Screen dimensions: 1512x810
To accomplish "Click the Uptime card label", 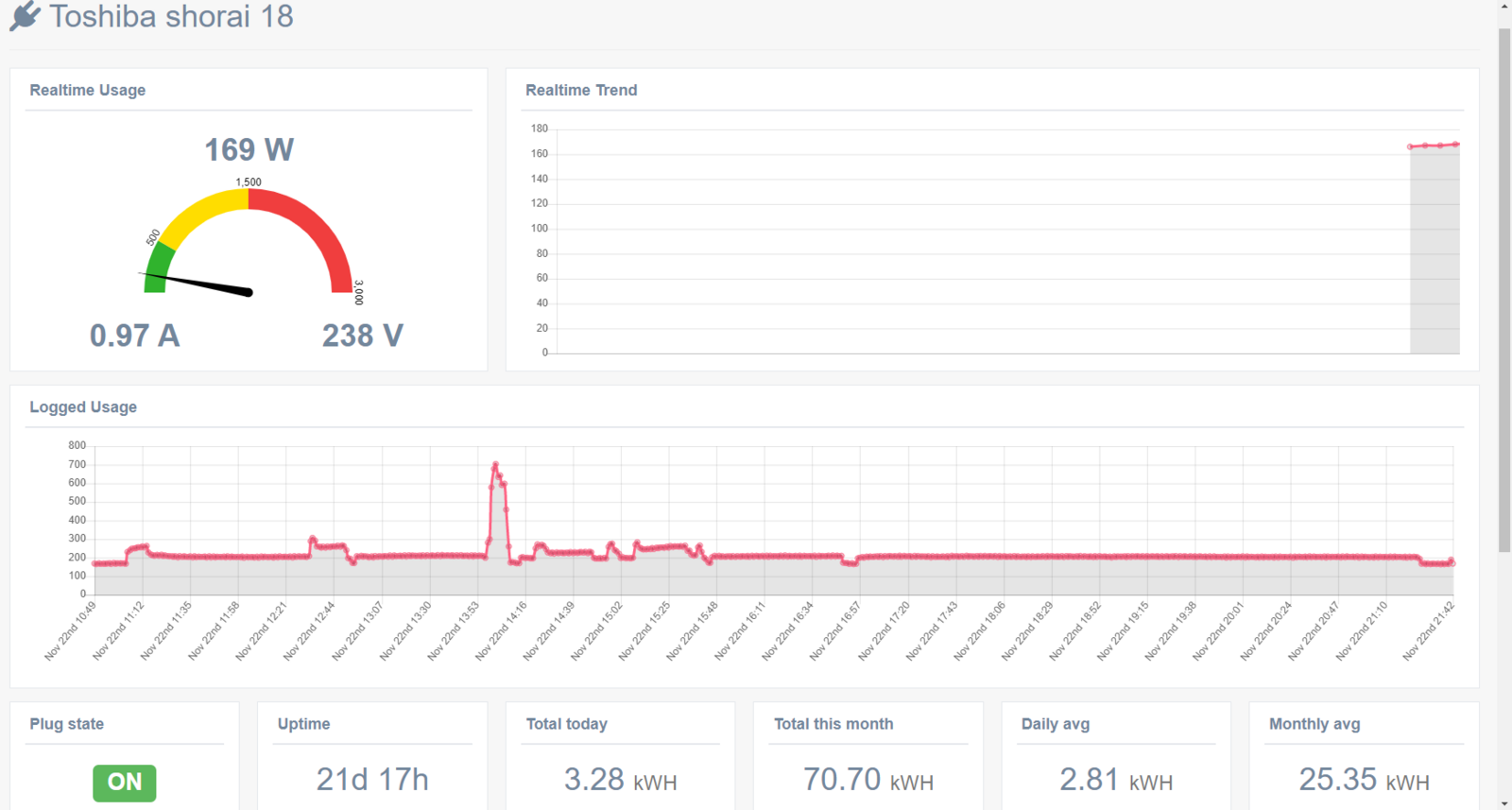I will tap(304, 724).
